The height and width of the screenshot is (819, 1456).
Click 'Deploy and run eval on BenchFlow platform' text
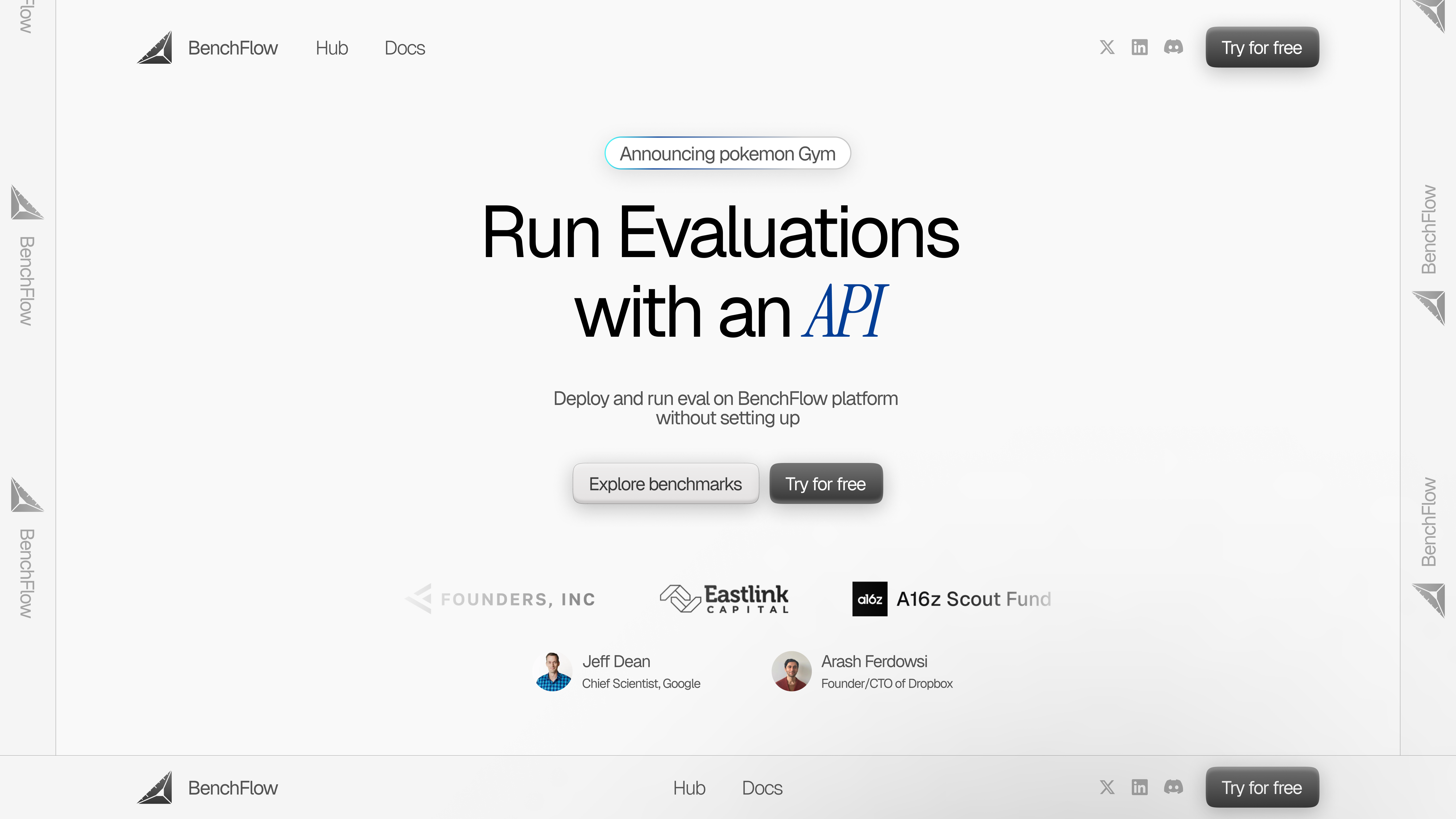coord(726,398)
